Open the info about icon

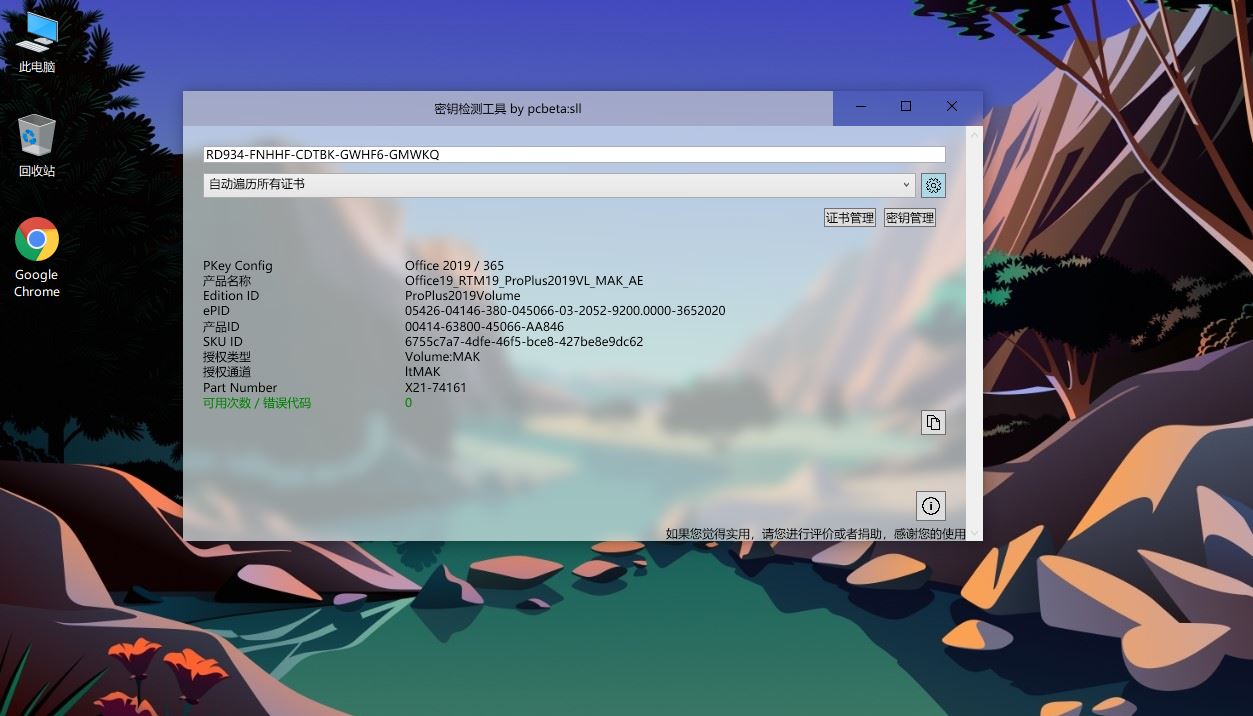click(931, 505)
